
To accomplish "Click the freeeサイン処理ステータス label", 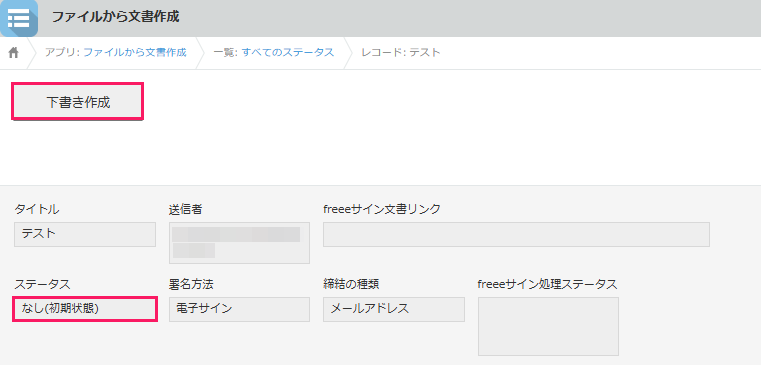I will pos(547,284).
